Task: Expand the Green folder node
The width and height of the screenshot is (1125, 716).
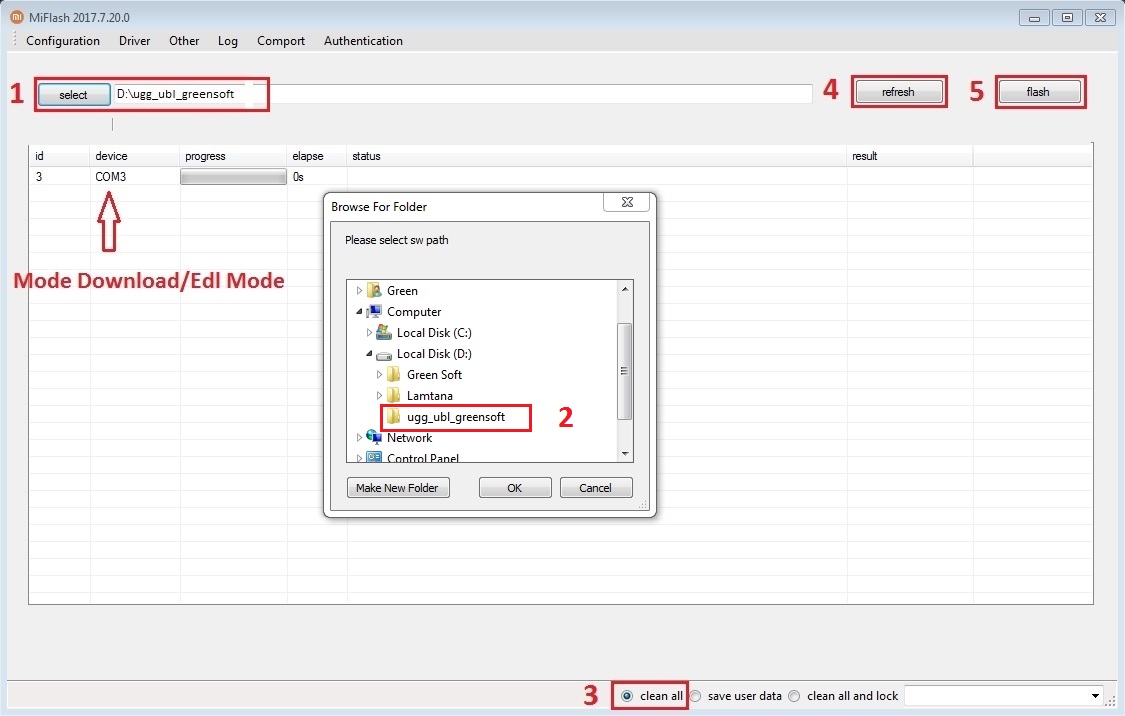Action: pyautogui.click(x=359, y=291)
